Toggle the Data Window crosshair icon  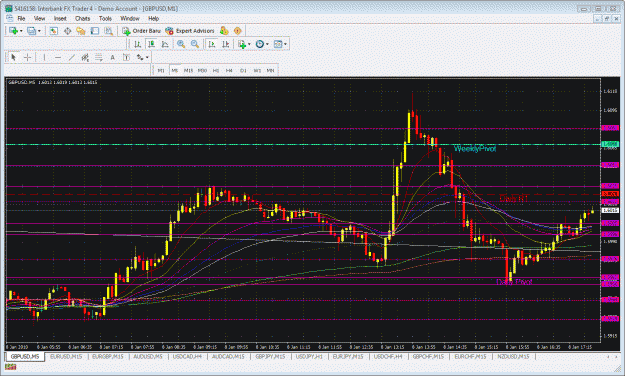point(67,31)
